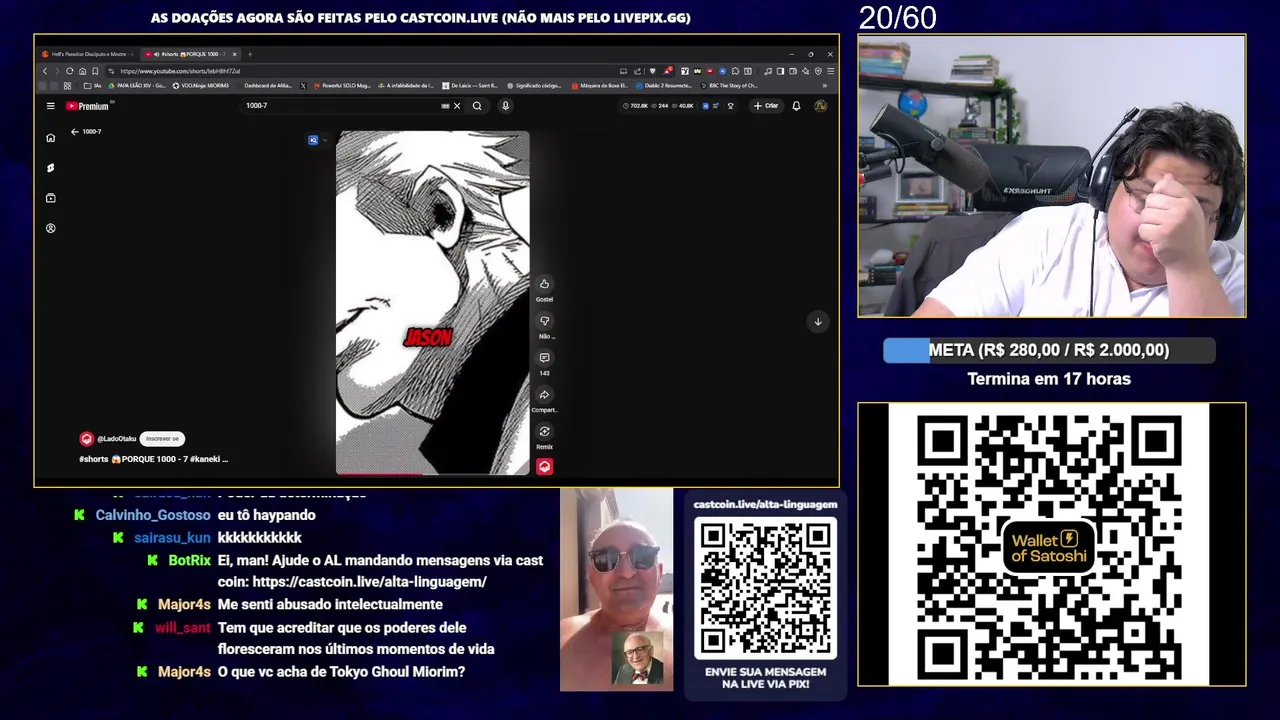Screen dimensions: 1280x720
Task: Click the Termina em 17 horas text
Action: pyautogui.click(x=1049, y=379)
